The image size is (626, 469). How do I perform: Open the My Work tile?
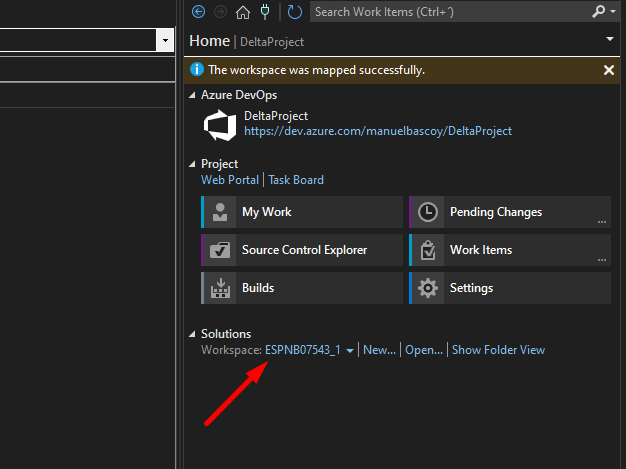[x=302, y=212]
